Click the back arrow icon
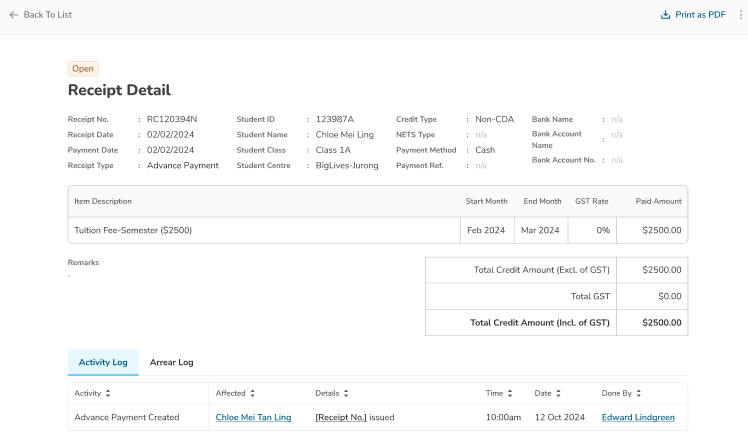 14,15
